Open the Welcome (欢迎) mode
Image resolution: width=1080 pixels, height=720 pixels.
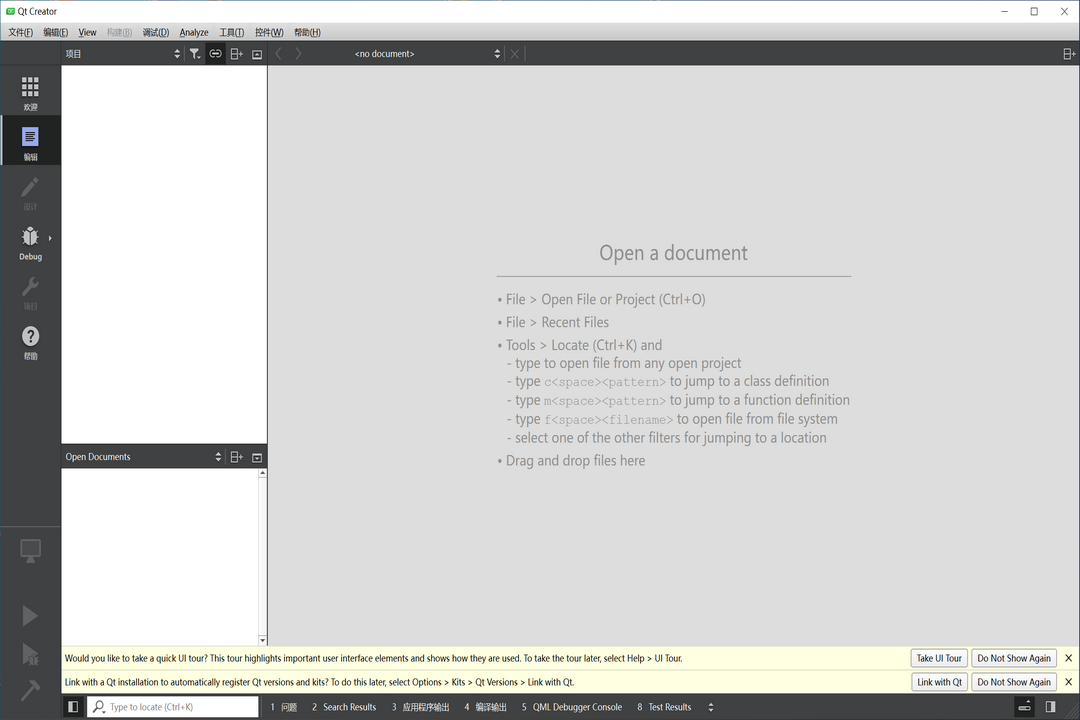coord(30,91)
